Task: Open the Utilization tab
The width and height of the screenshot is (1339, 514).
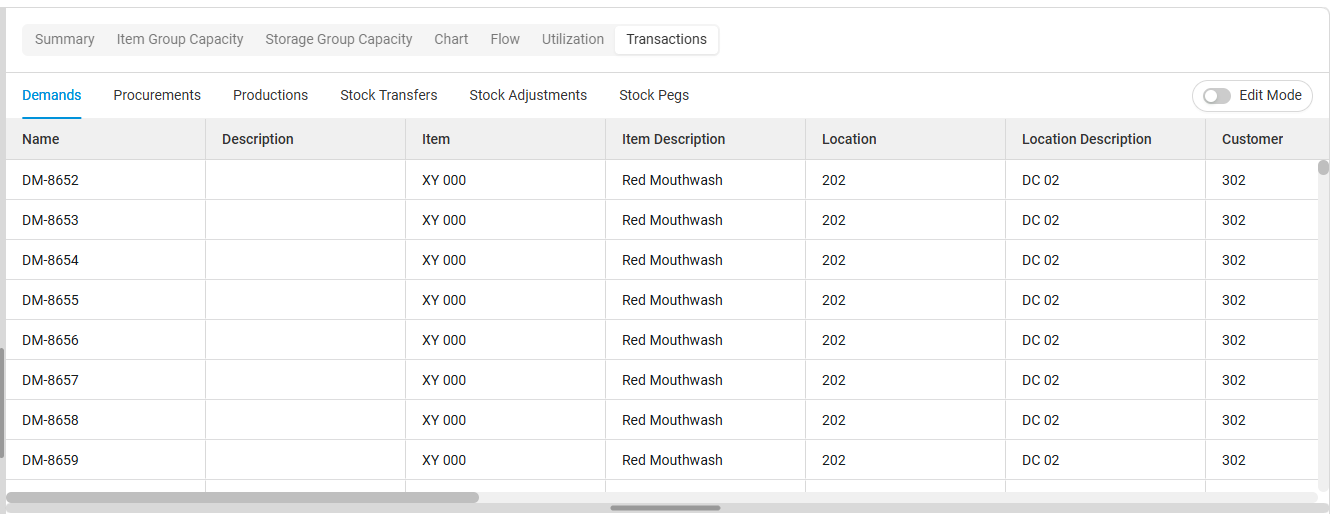Action: point(573,40)
